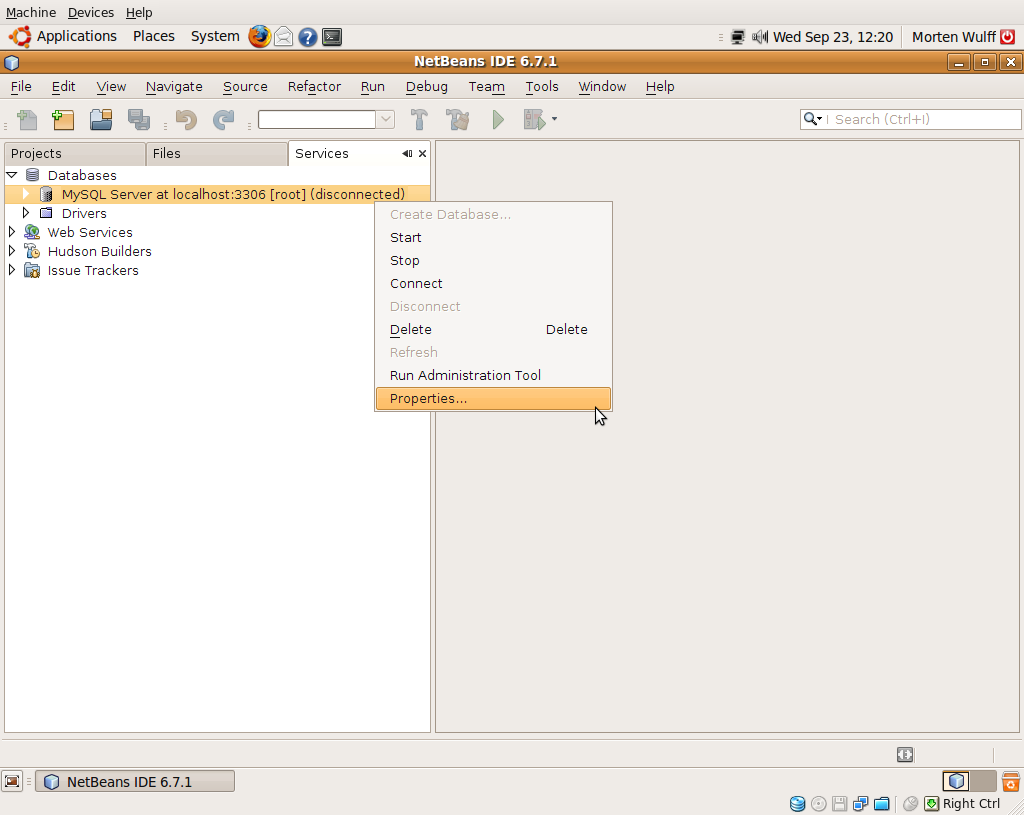
Task: Select the Web Services tree item
Action: point(90,232)
